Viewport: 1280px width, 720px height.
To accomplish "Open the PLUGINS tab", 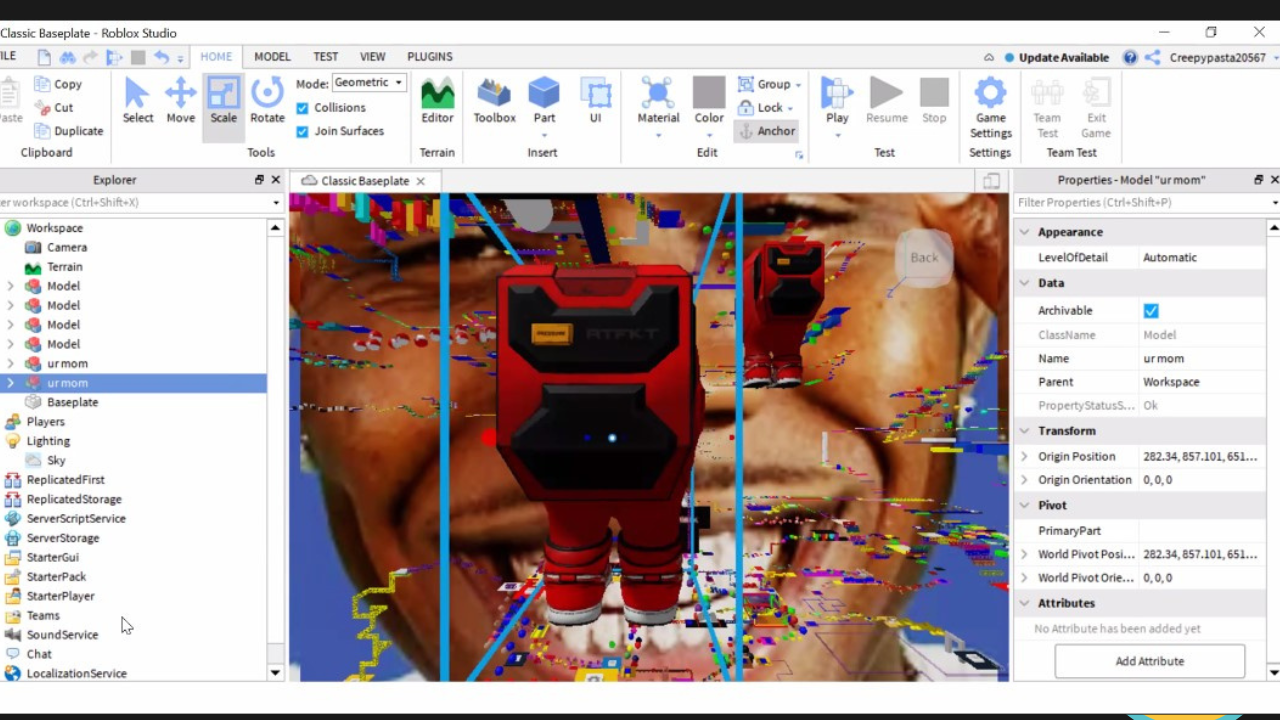I will 430,57.
